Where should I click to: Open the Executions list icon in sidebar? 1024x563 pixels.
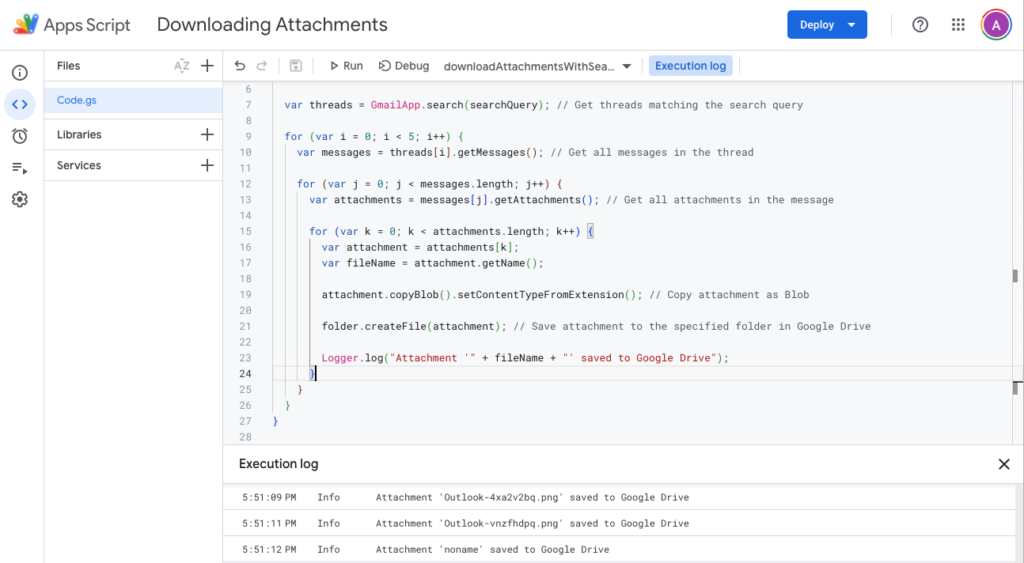(20, 168)
